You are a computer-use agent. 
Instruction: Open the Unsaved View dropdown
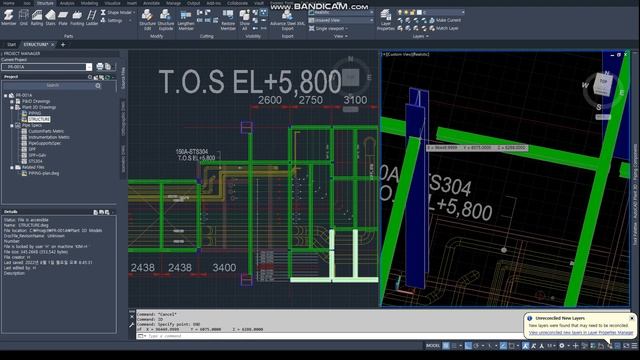pyautogui.click(x=341, y=20)
